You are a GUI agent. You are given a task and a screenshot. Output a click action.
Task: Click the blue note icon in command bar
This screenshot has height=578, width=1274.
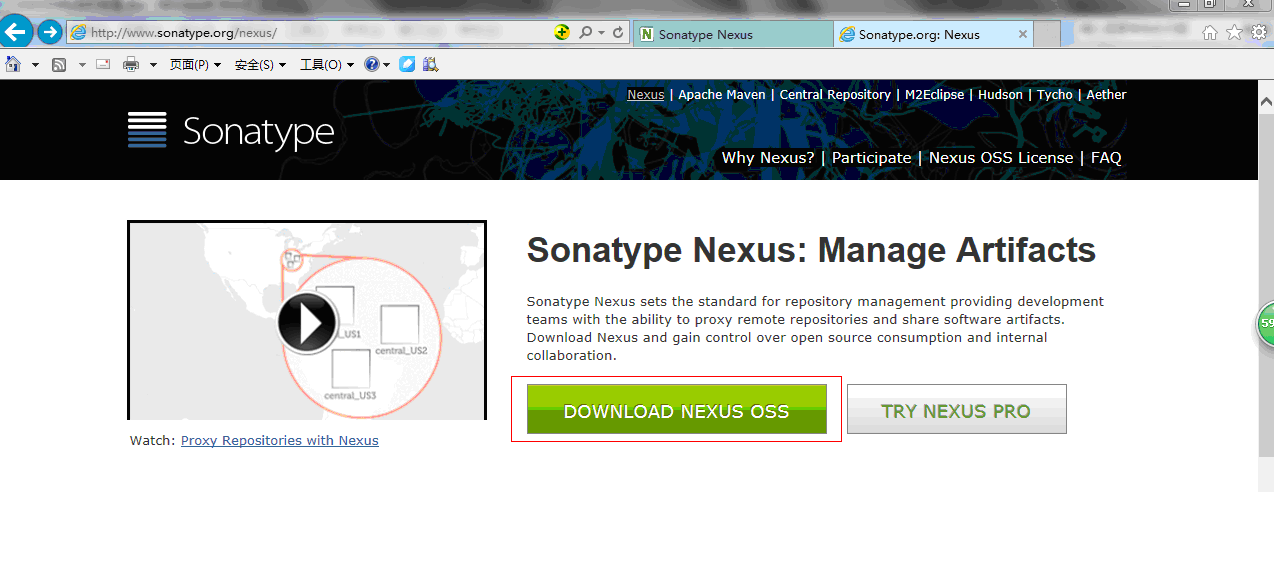coord(407,64)
